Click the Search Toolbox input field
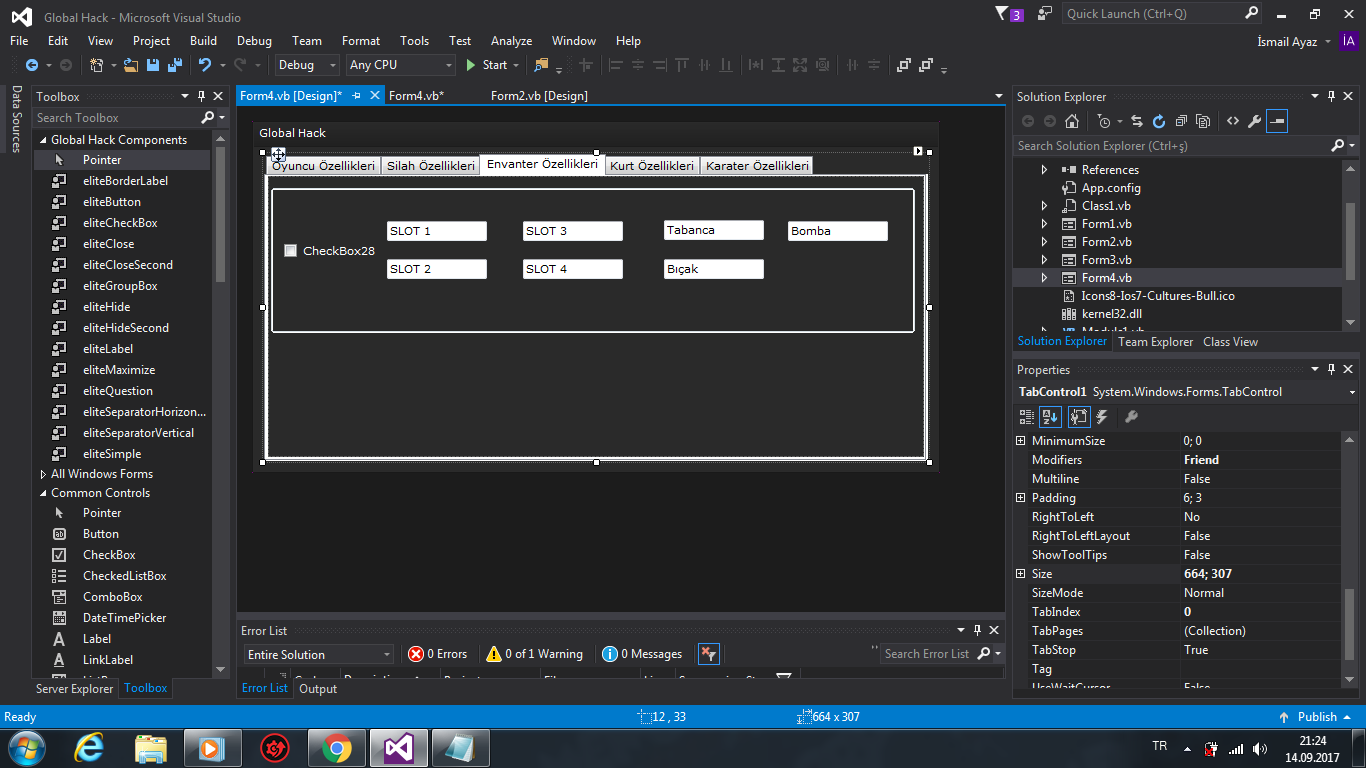Viewport: 1366px width, 768px height. [x=117, y=118]
